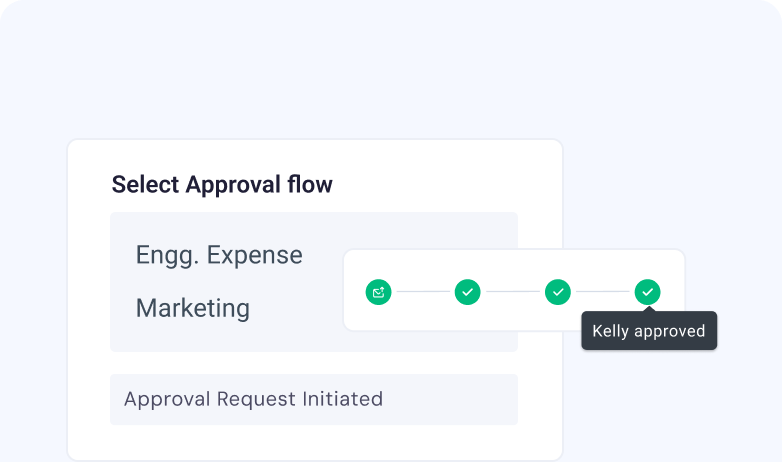
Task: Click the Approval Request Initiated field
Action: point(313,399)
